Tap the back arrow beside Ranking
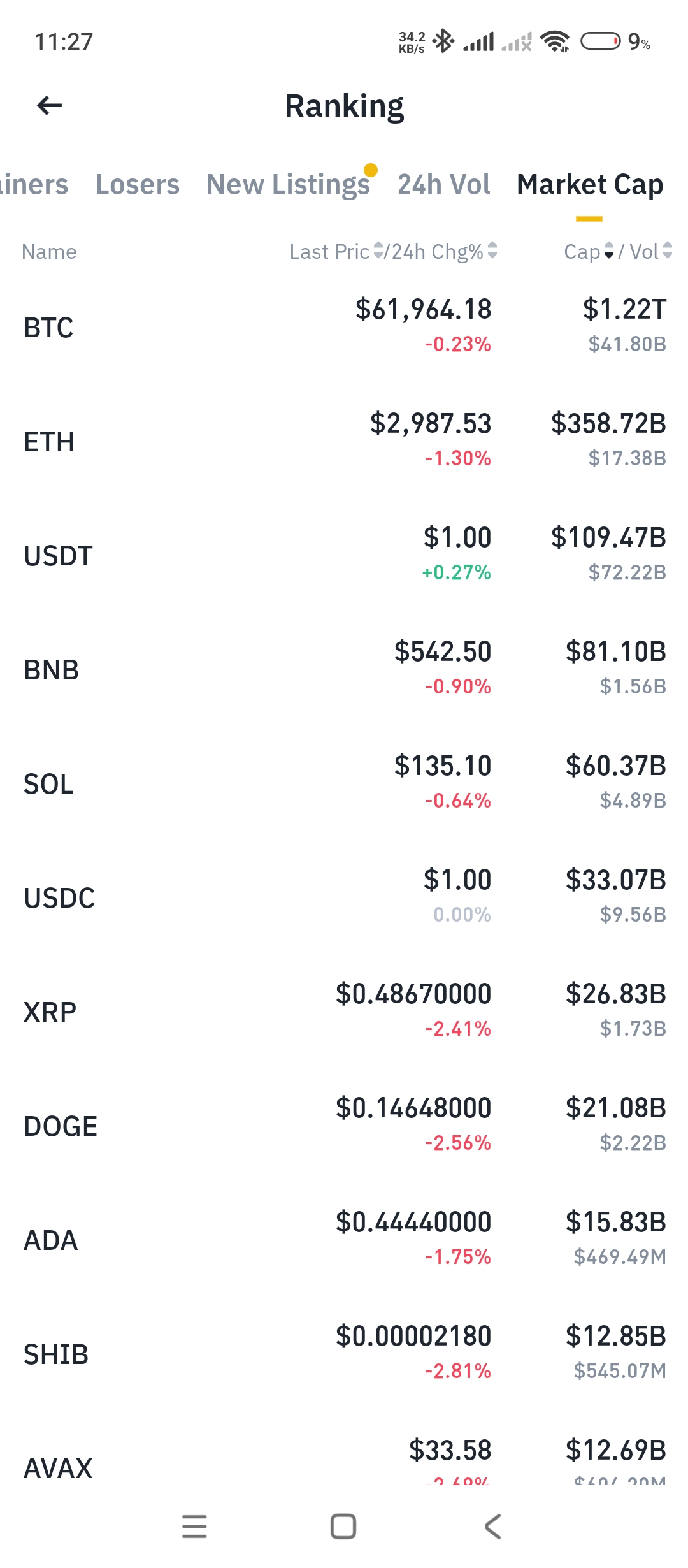The image size is (688, 1568). pyautogui.click(x=50, y=106)
